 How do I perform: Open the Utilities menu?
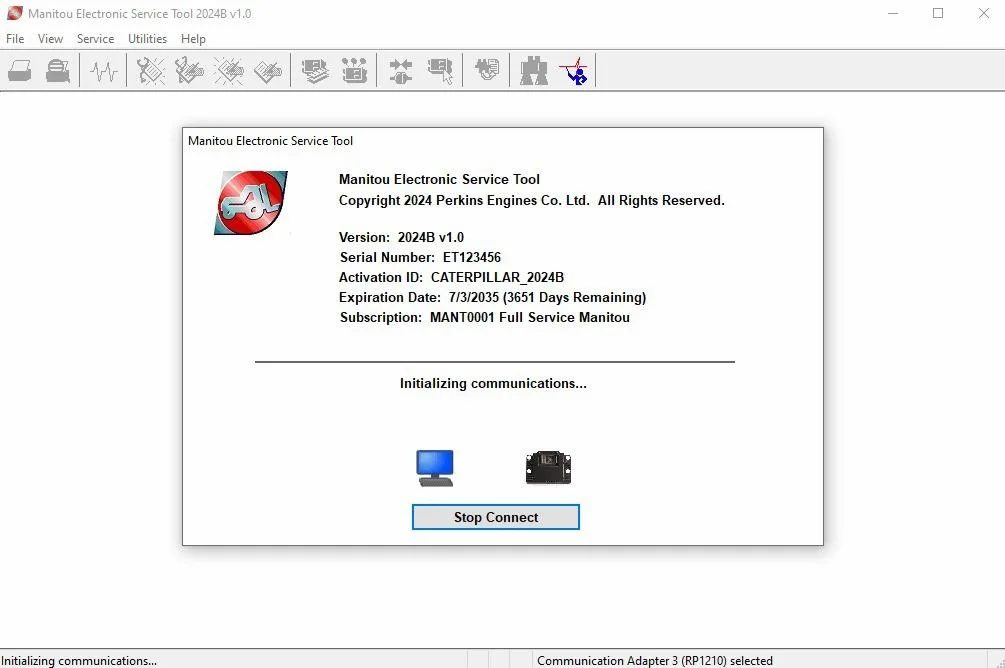pos(147,39)
